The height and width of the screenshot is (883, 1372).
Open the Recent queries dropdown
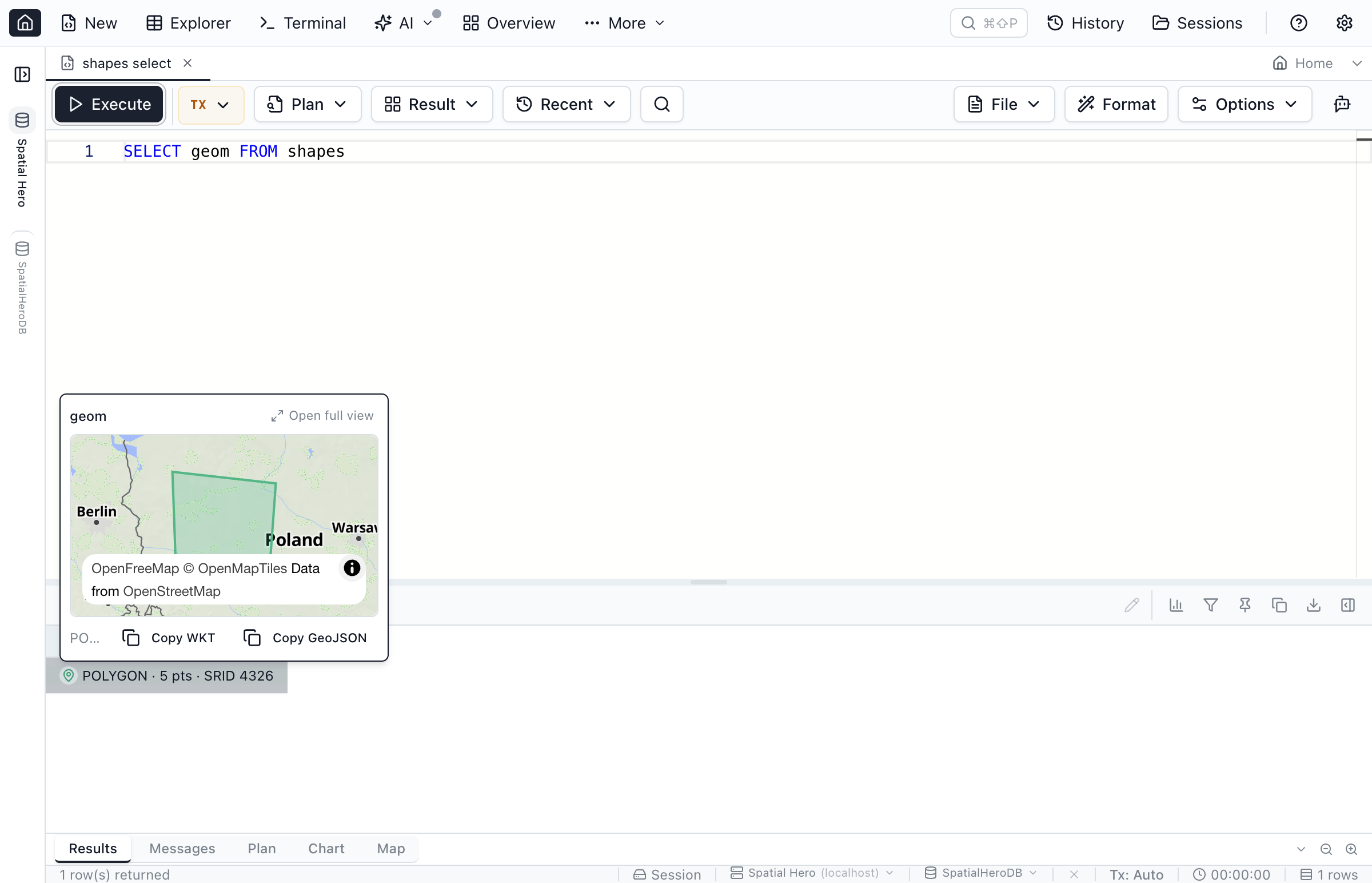(x=566, y=104)
